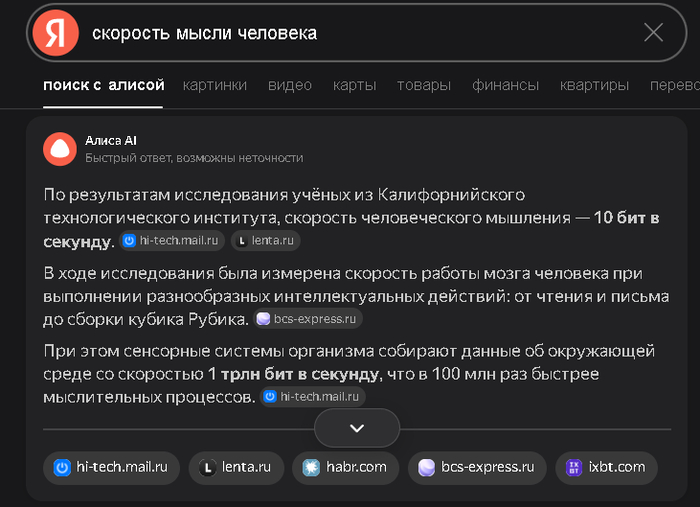Open the ixbt.com source chip
This screenshot has height=507, width=700.
607,467
